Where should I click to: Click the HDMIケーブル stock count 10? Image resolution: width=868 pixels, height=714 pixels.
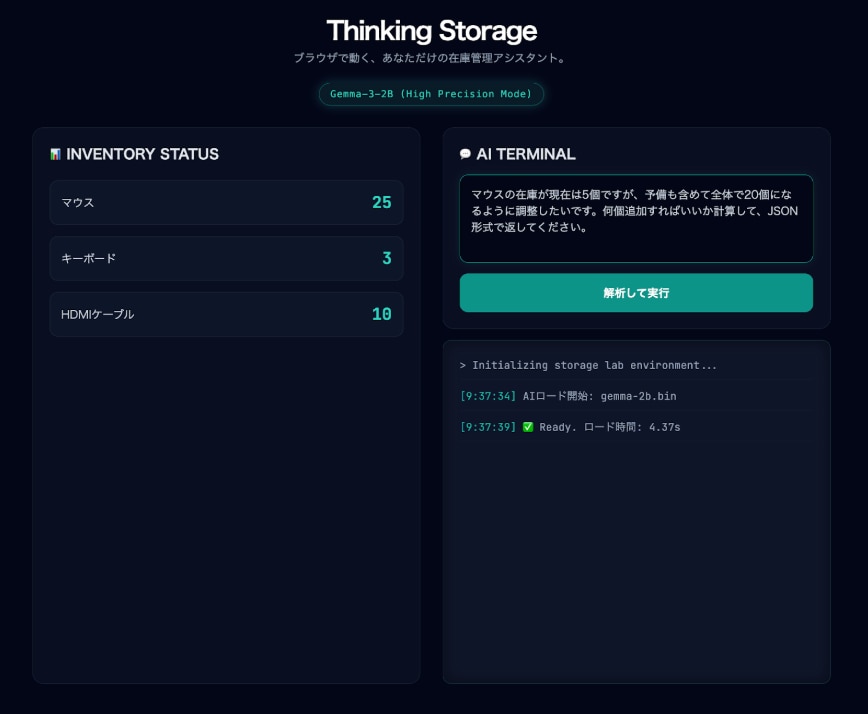[x=381, y=314]
